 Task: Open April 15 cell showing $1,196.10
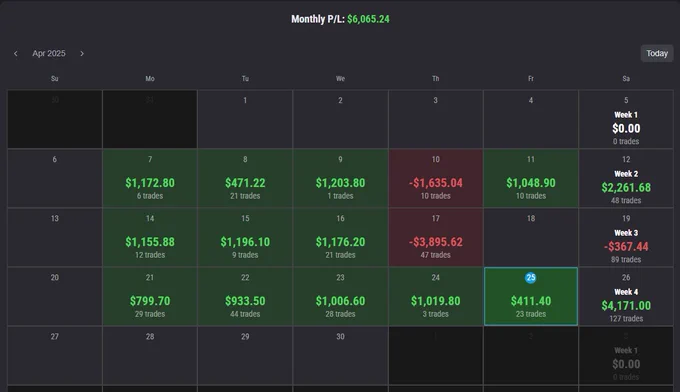[x=245, y=237]
